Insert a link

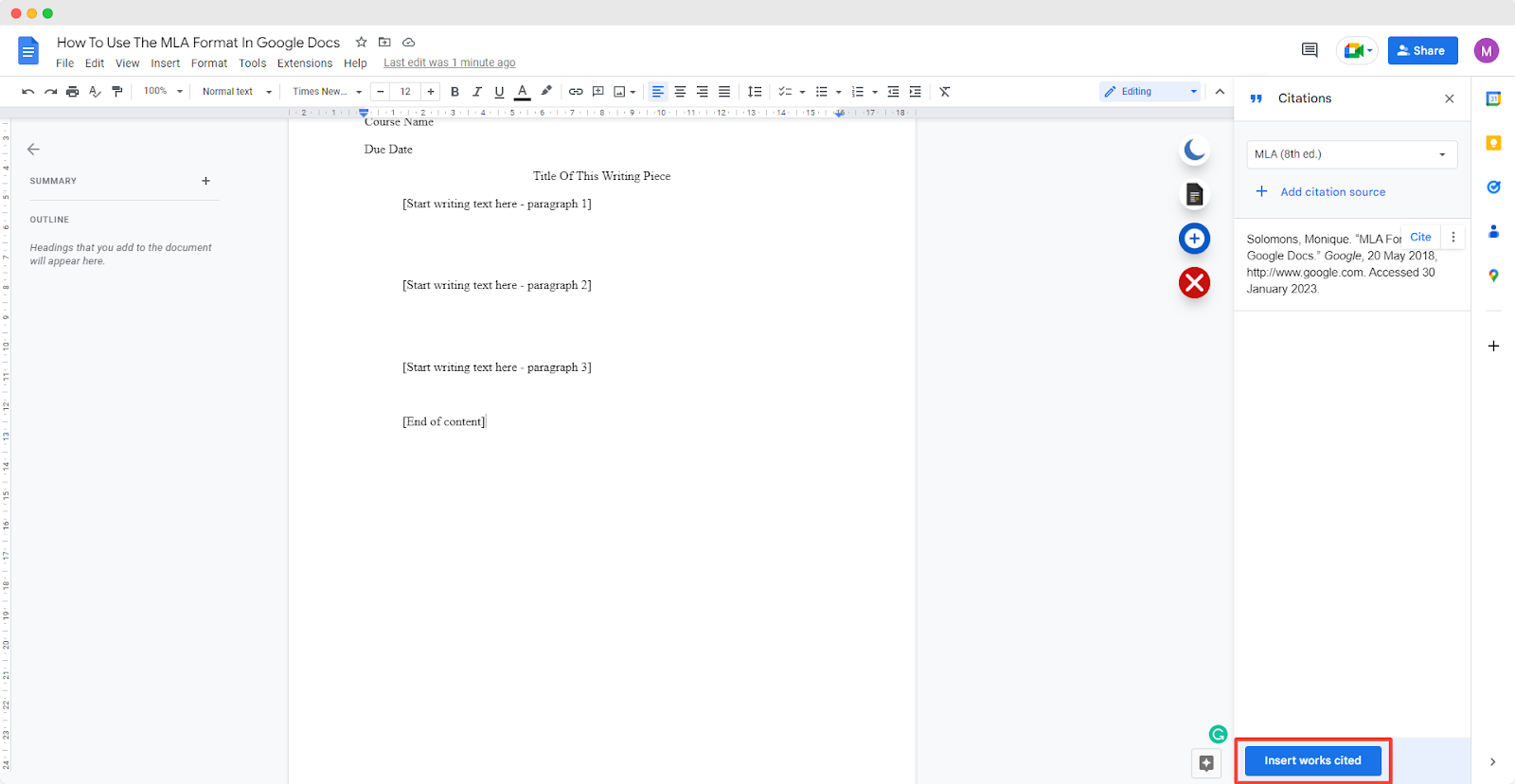(x=576, y=92)
